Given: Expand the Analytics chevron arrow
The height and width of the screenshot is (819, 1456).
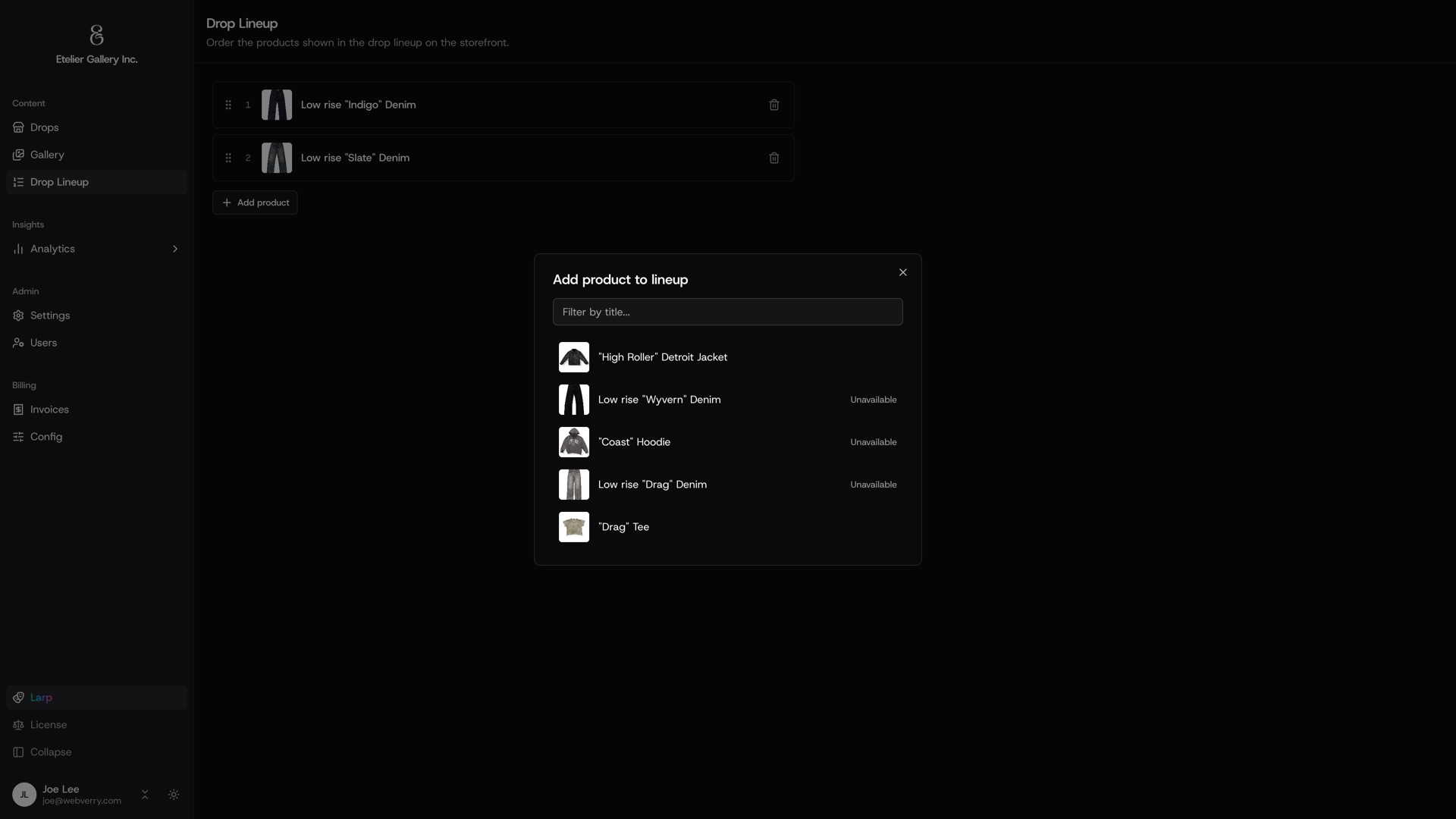Looking at the screenshot, I should point(175,249).
